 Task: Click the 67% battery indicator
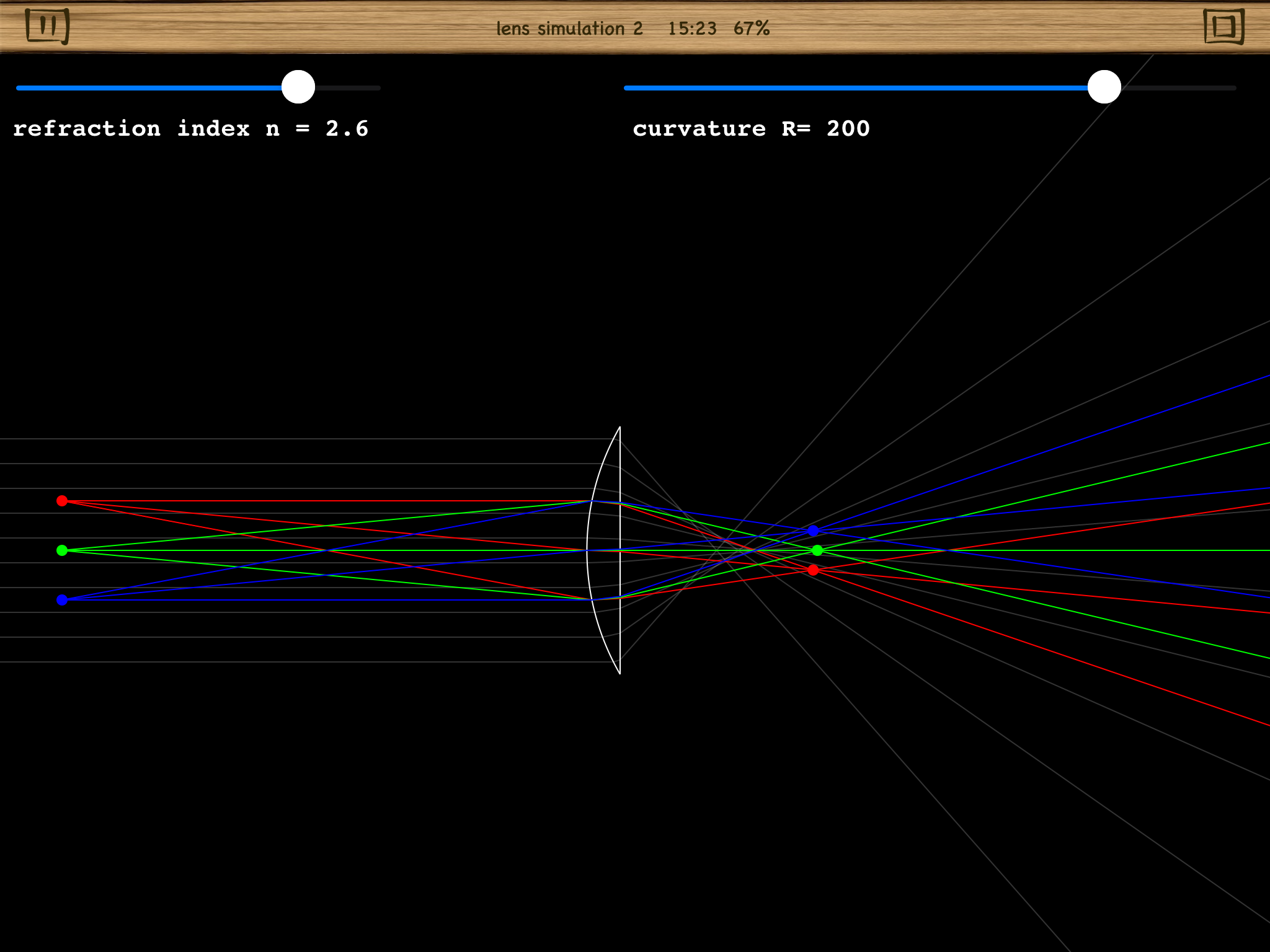click(751, 29)
